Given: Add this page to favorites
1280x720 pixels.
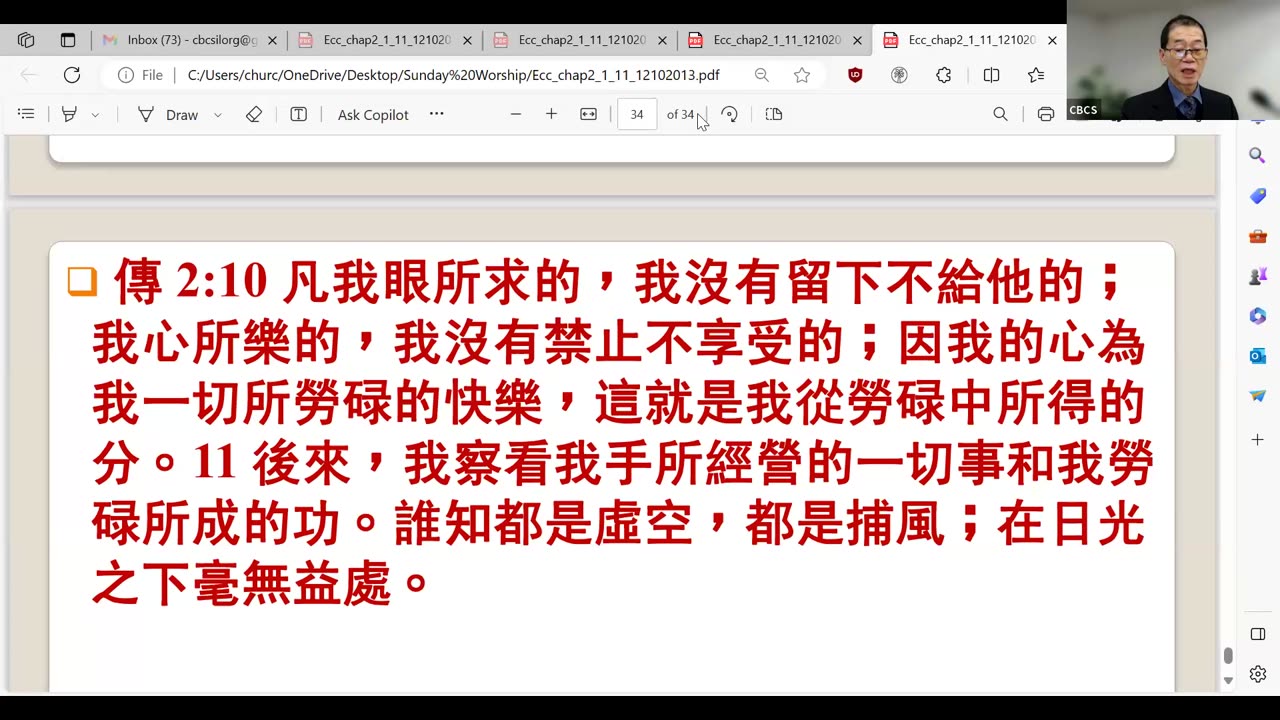Looking at the screenshot, I should [x=802, y=75].
